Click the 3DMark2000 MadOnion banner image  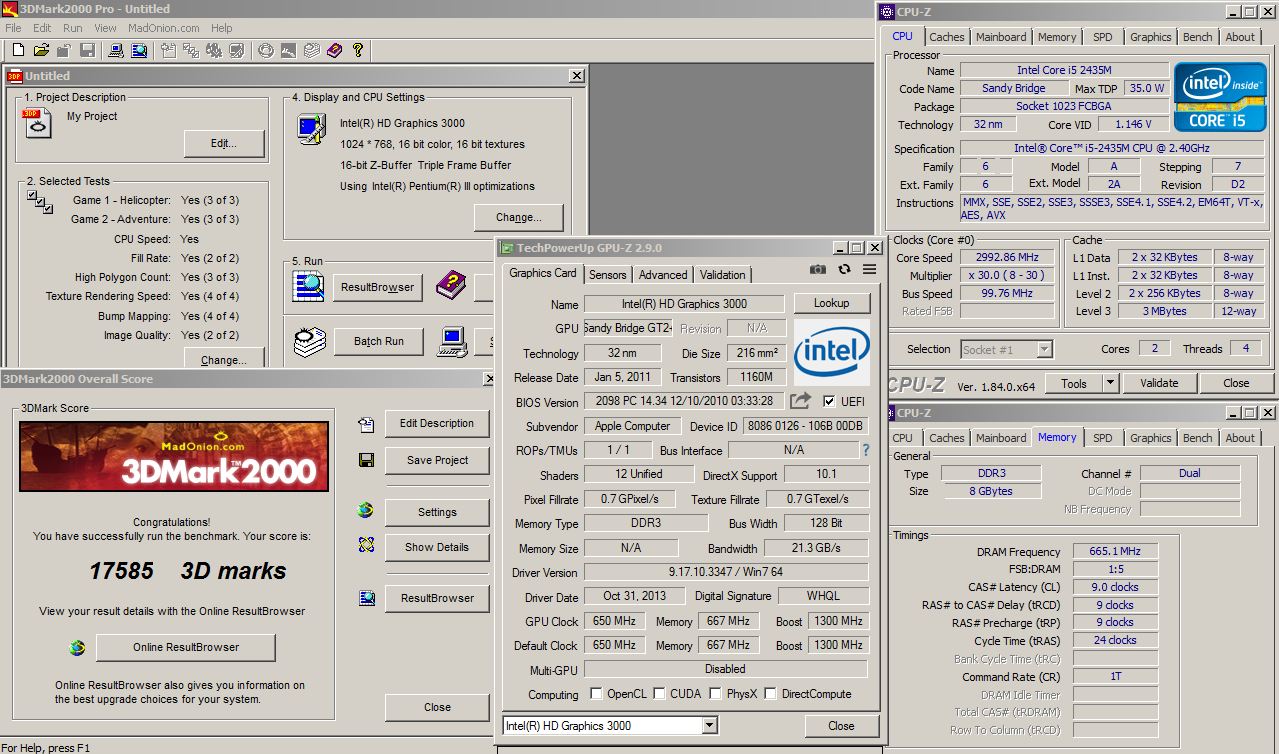coord(174,457)
